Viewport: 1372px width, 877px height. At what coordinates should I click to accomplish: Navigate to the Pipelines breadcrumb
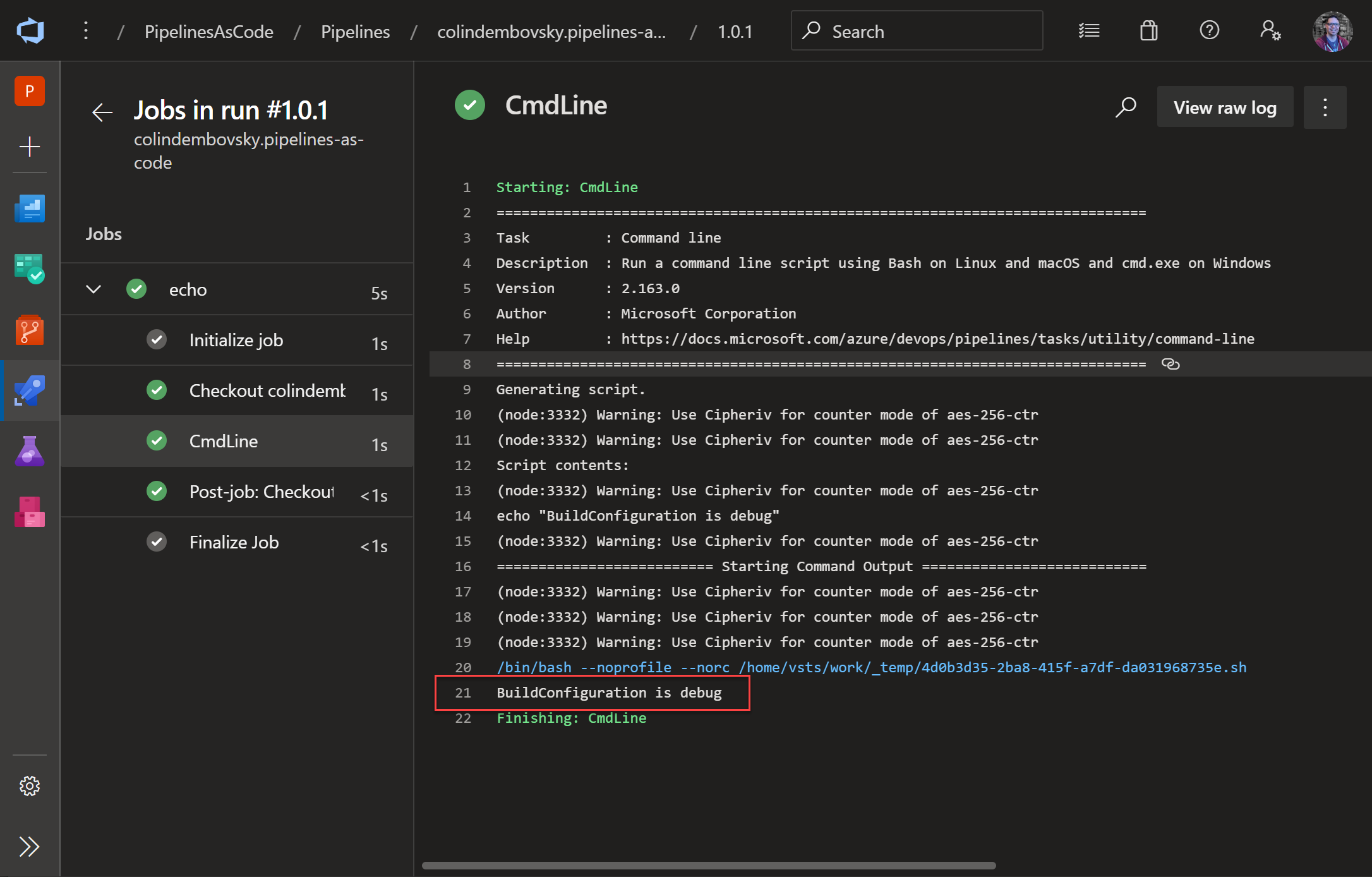coord(355,31)
